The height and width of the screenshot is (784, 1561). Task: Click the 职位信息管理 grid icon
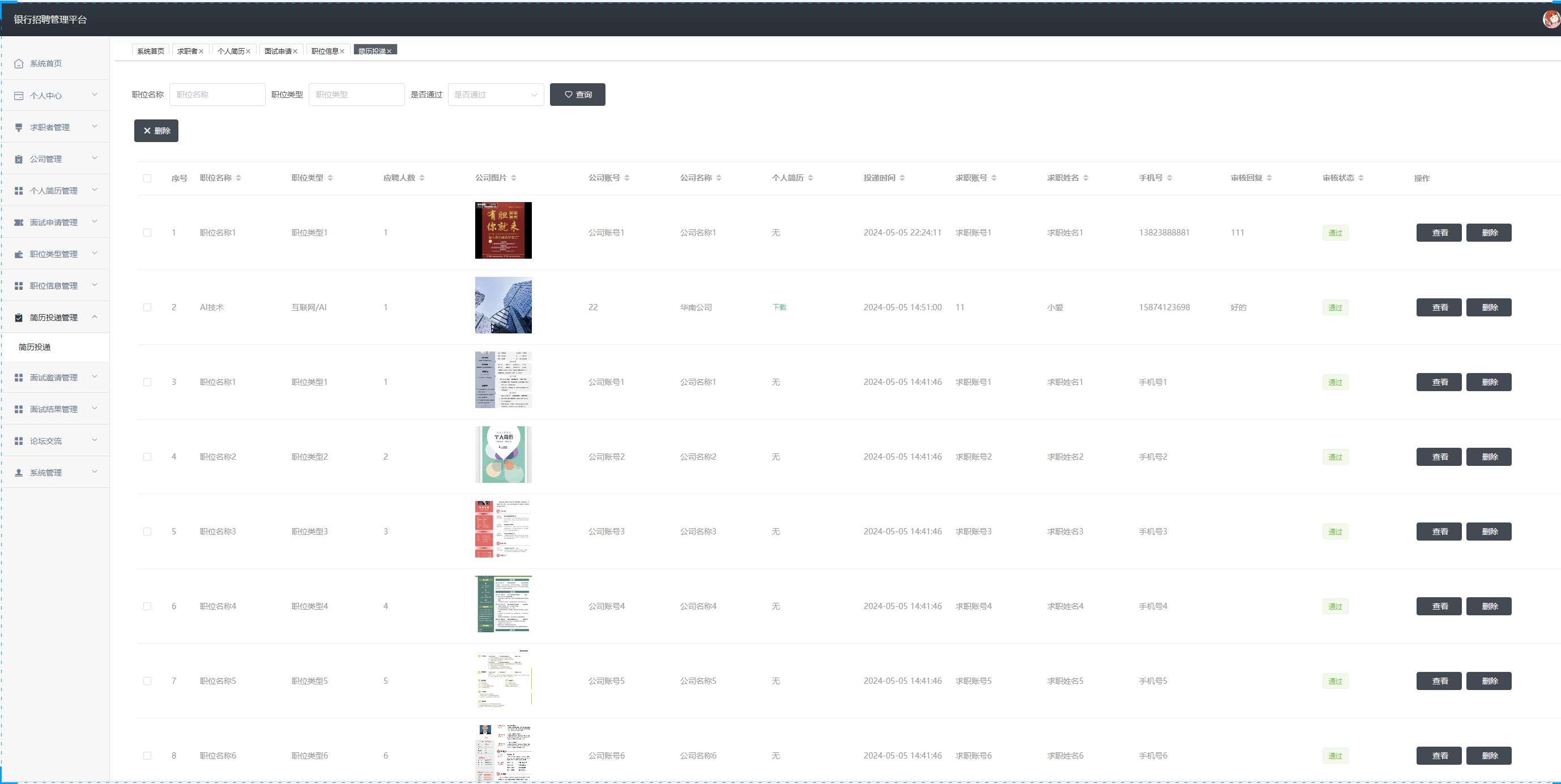click(19, 286)
